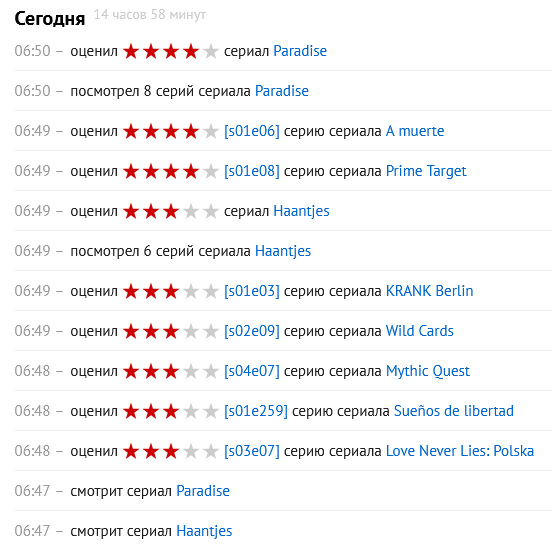This screenshot has width=552, height=547.
Task: Open Paradise in the watched 8 episodes row
Action: click(282, 91)
